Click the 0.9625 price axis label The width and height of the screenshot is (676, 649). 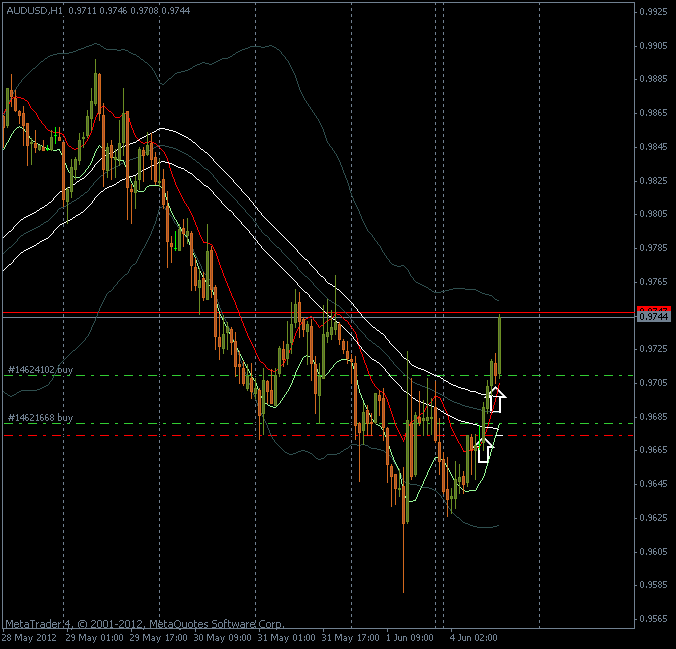click(x=654, y=517)
